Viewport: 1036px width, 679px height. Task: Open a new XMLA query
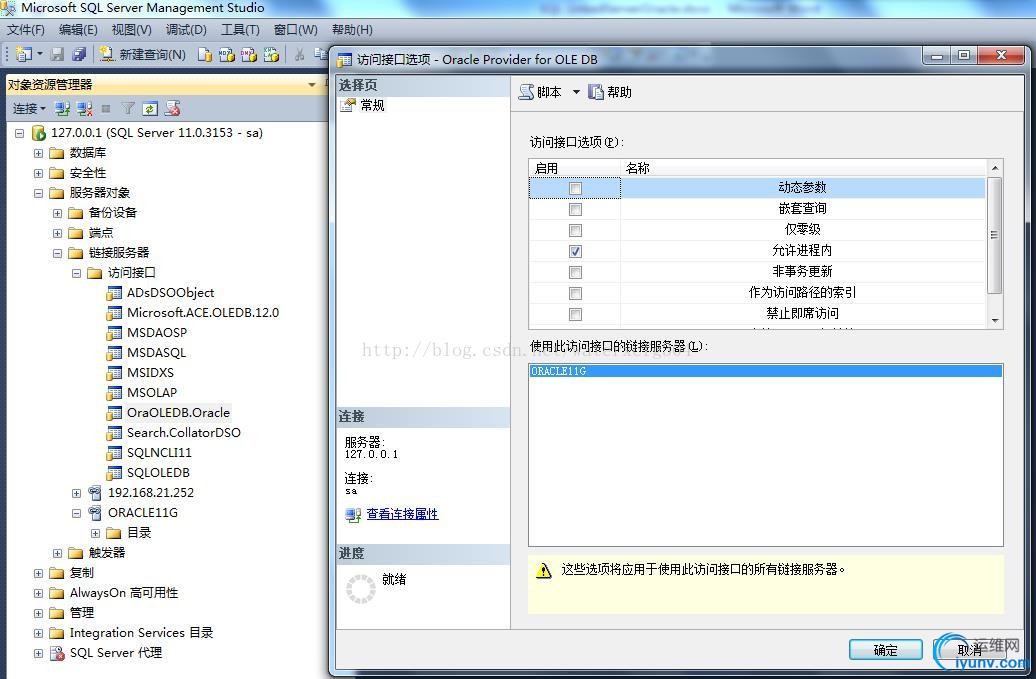click(x=271, y=55)
